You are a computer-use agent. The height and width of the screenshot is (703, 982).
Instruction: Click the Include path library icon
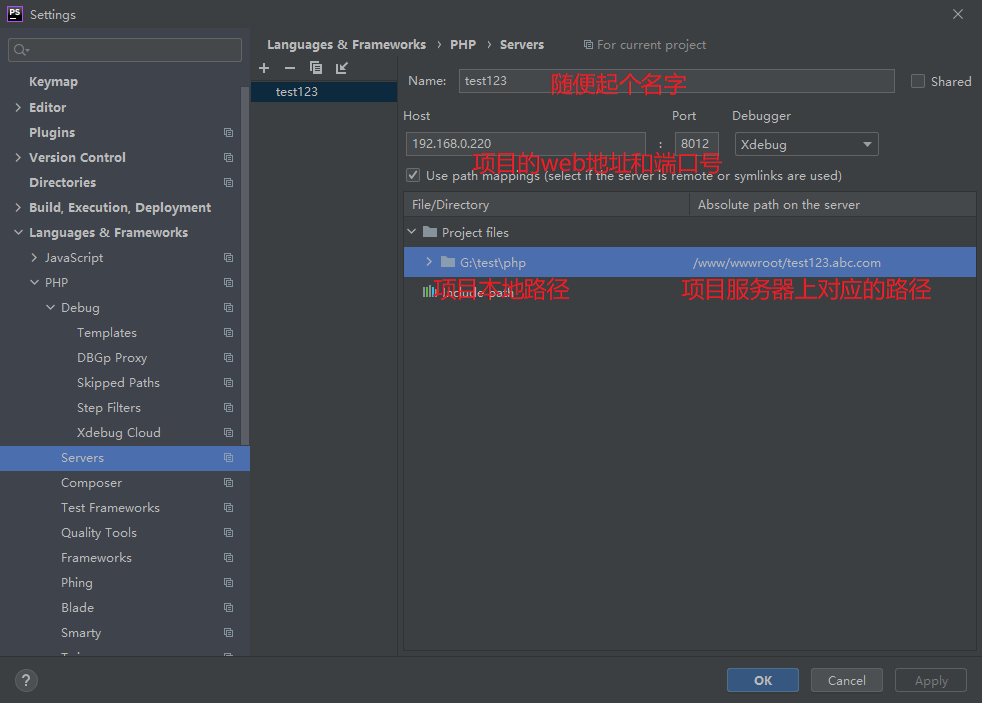point(430,292)
